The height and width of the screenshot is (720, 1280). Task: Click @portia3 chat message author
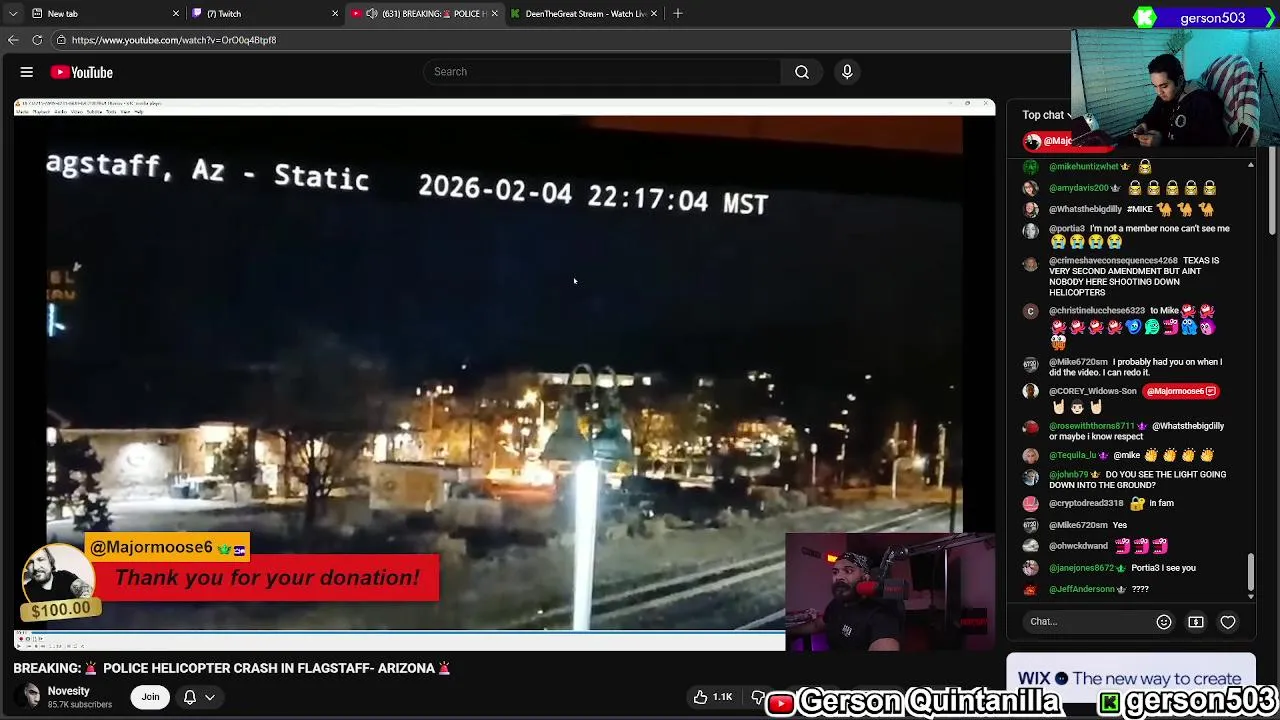coord(1066,228)
